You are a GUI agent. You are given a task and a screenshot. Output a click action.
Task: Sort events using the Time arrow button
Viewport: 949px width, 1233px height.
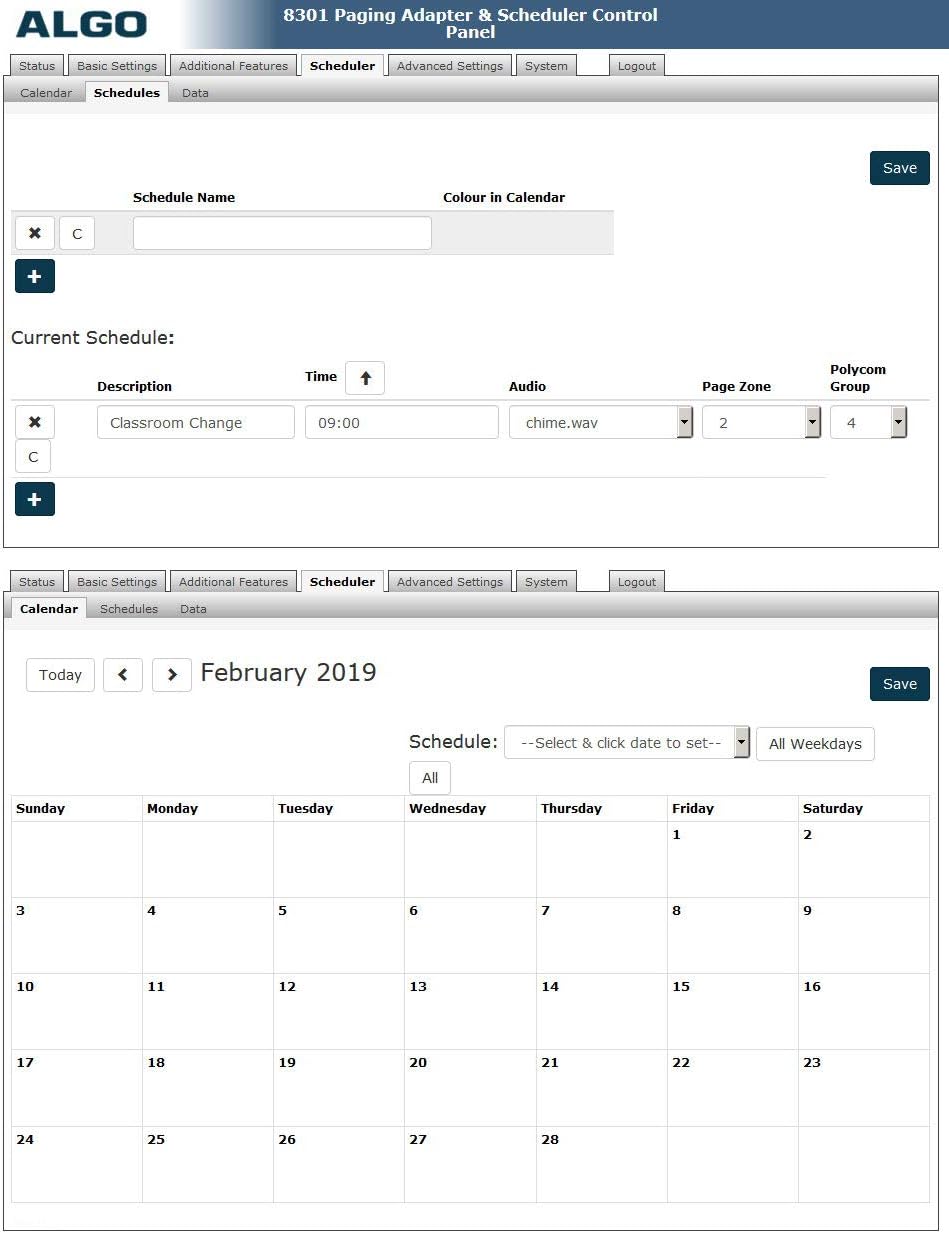(x=365, y=378)
